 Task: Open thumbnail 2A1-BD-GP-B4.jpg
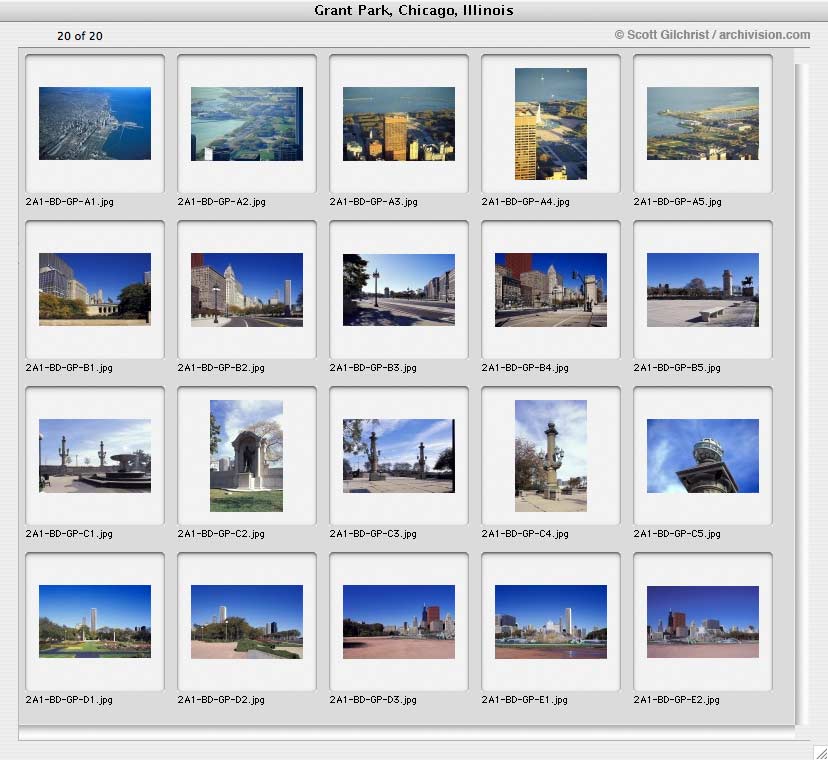(551, 289)
